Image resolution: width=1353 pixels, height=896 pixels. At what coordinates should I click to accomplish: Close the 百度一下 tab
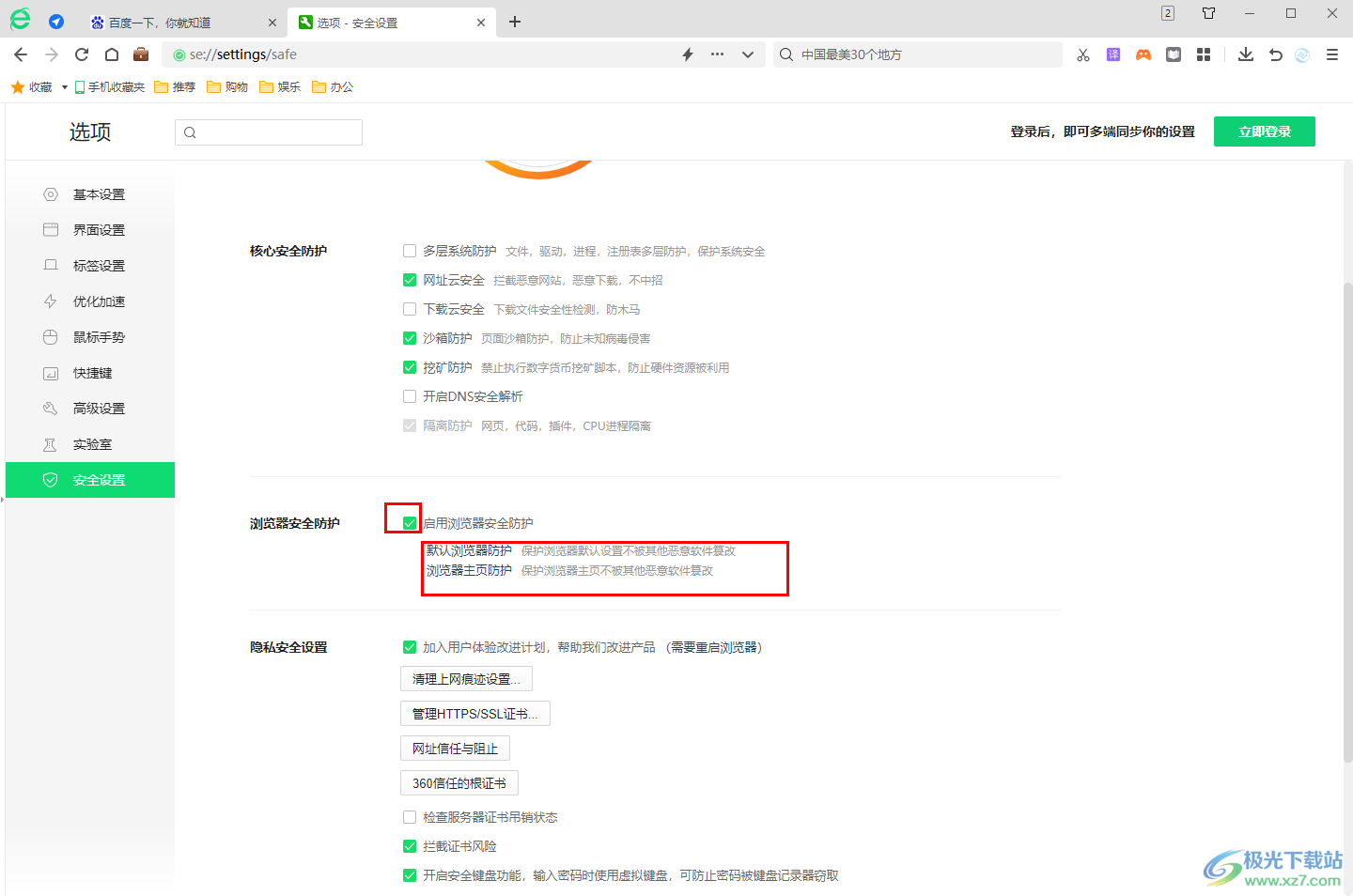click(272, 23)
